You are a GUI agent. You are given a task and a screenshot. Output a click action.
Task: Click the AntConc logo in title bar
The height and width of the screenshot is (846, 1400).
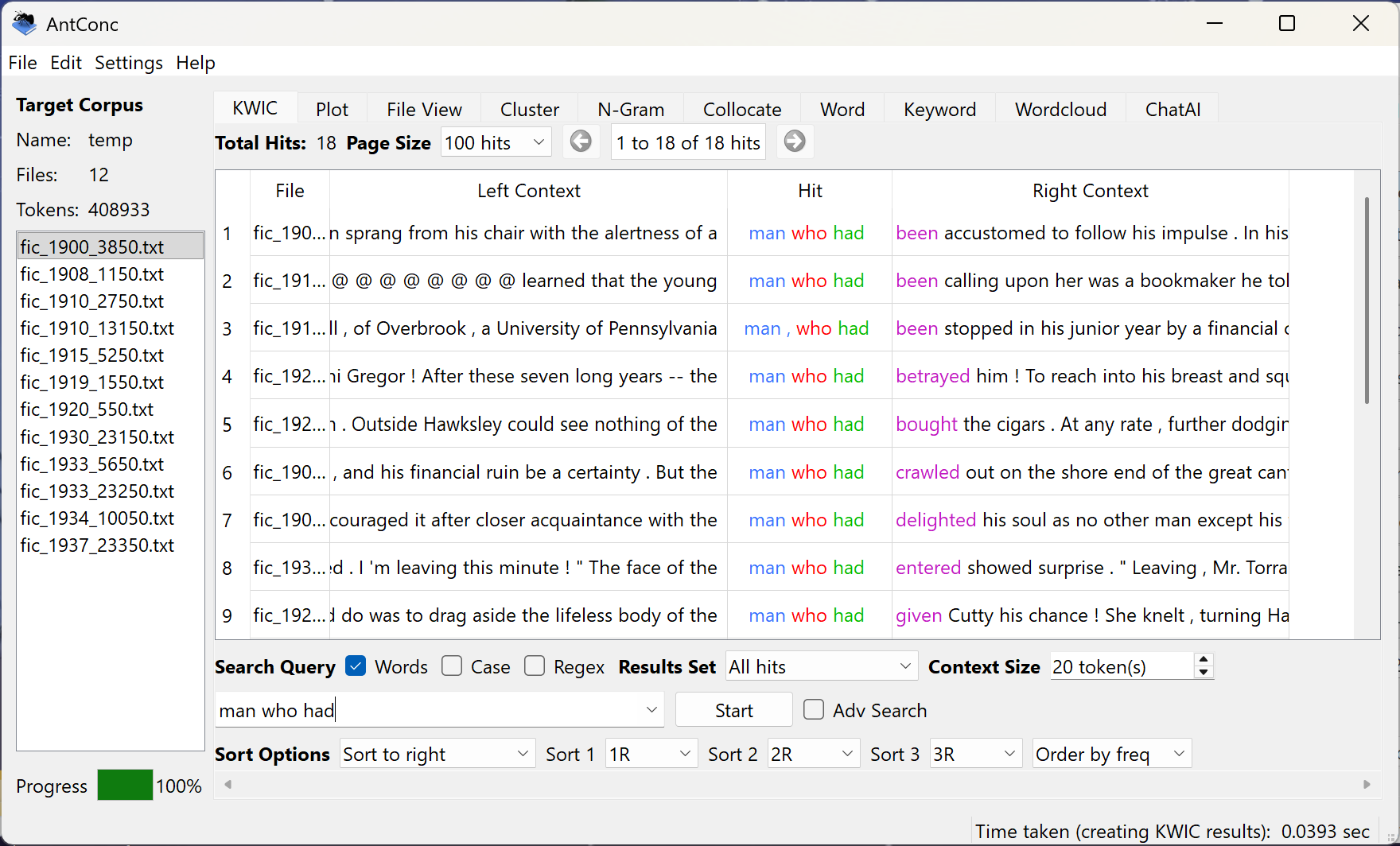tap(25, 24)
